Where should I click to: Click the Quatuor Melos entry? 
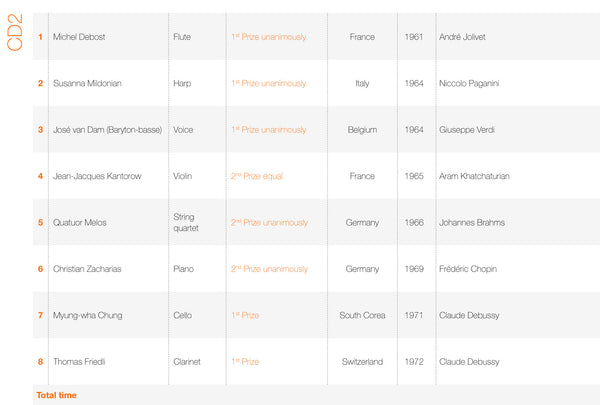coord(78,222)
